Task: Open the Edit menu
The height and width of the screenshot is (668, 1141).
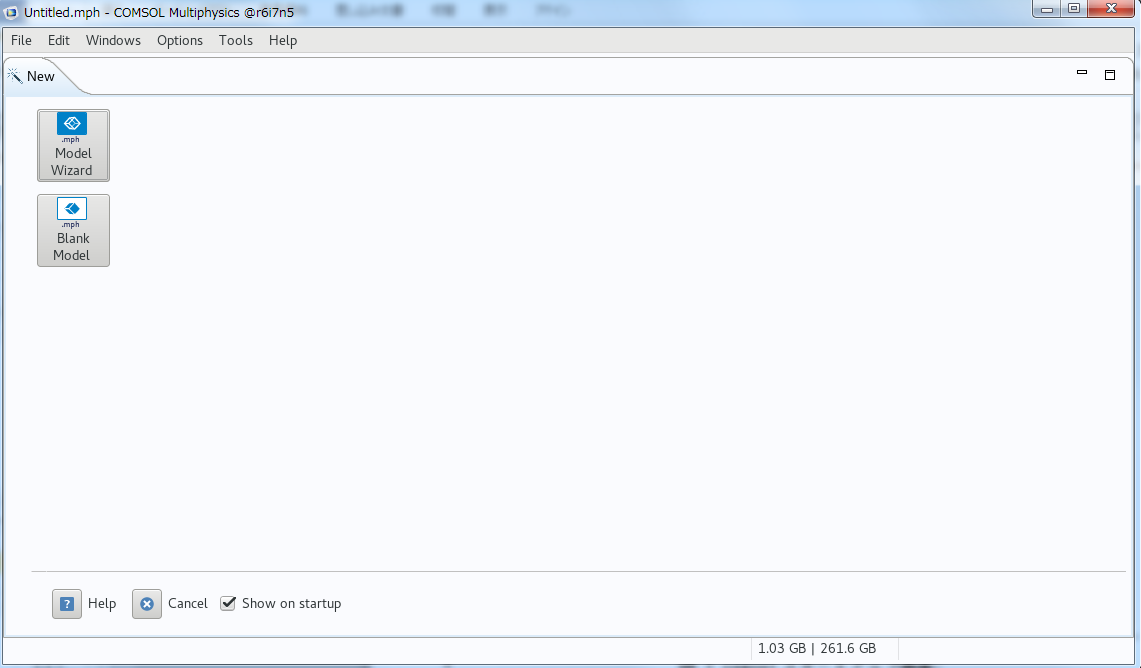Action: click(x=59, y=41)
